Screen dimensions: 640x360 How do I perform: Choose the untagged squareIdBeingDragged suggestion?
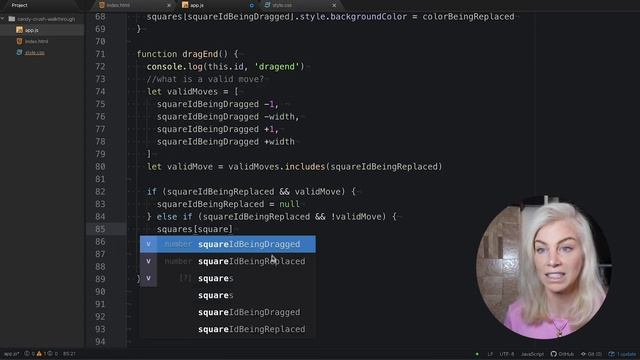click(x=228, y=312)
